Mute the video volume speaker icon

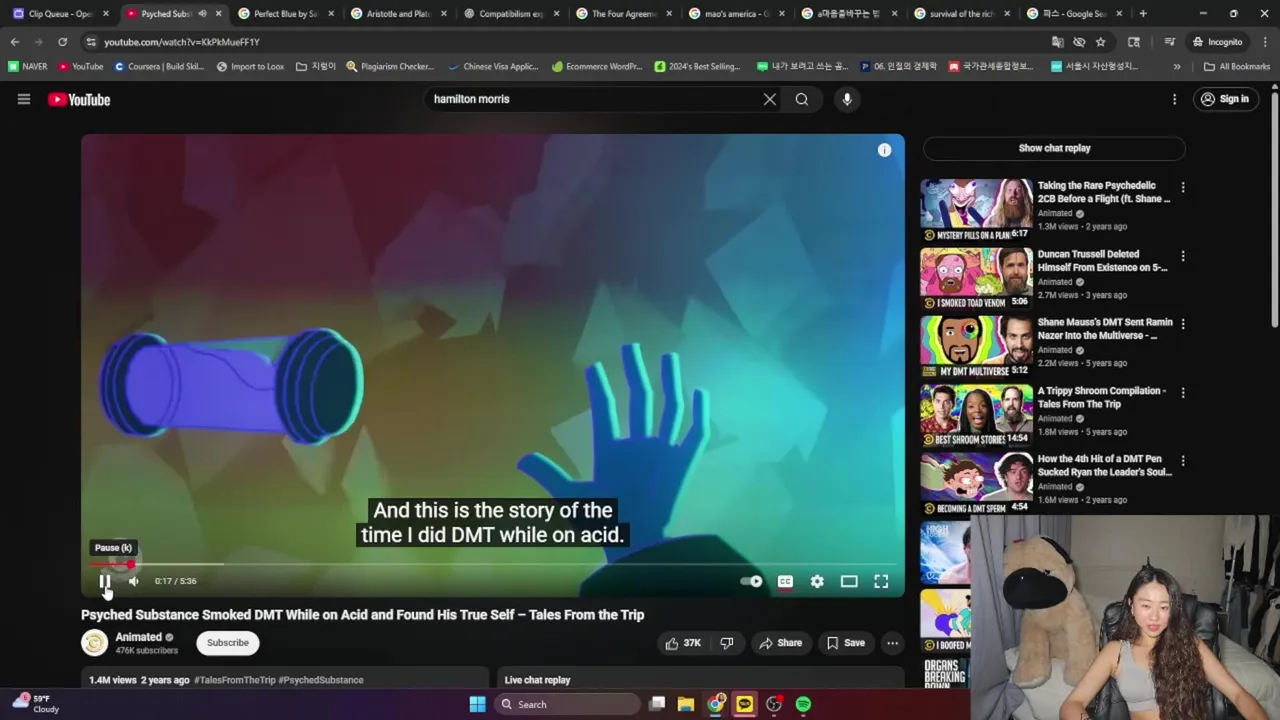pyautogui.click(x=134, y=581)
